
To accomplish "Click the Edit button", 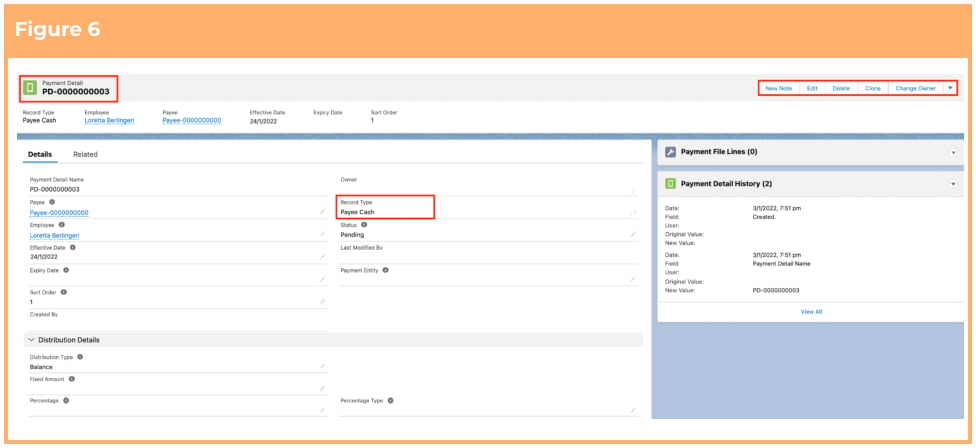I will click(812, 88).
